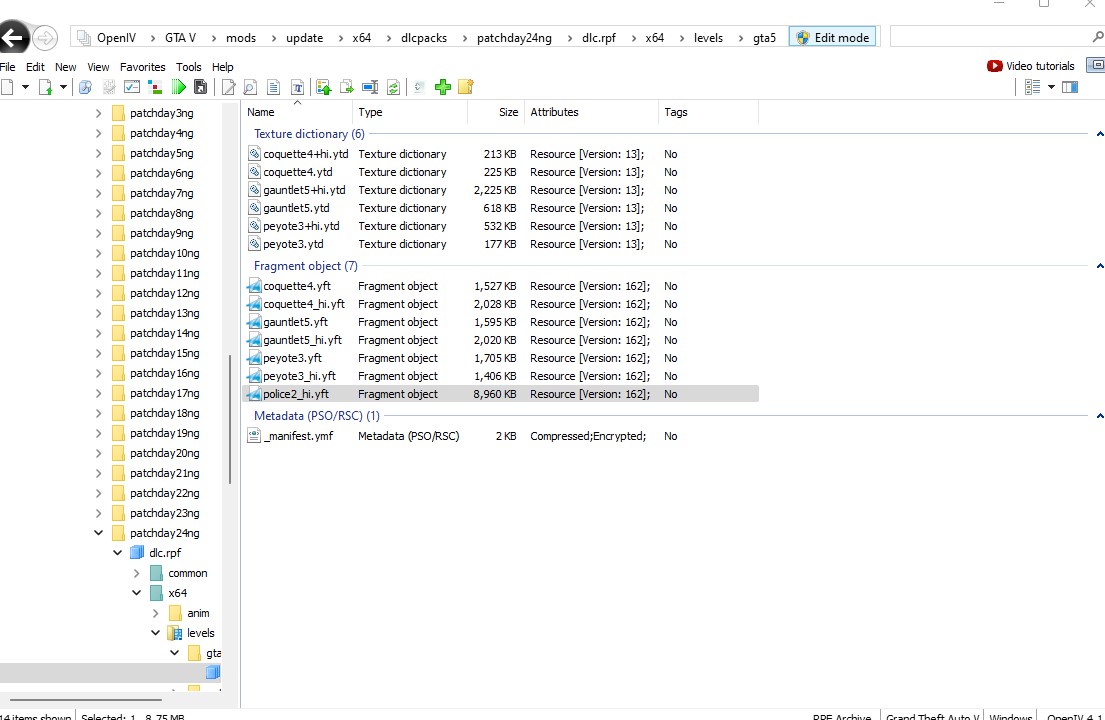
Task: Open the Tools menu
Action: (188, 67)
